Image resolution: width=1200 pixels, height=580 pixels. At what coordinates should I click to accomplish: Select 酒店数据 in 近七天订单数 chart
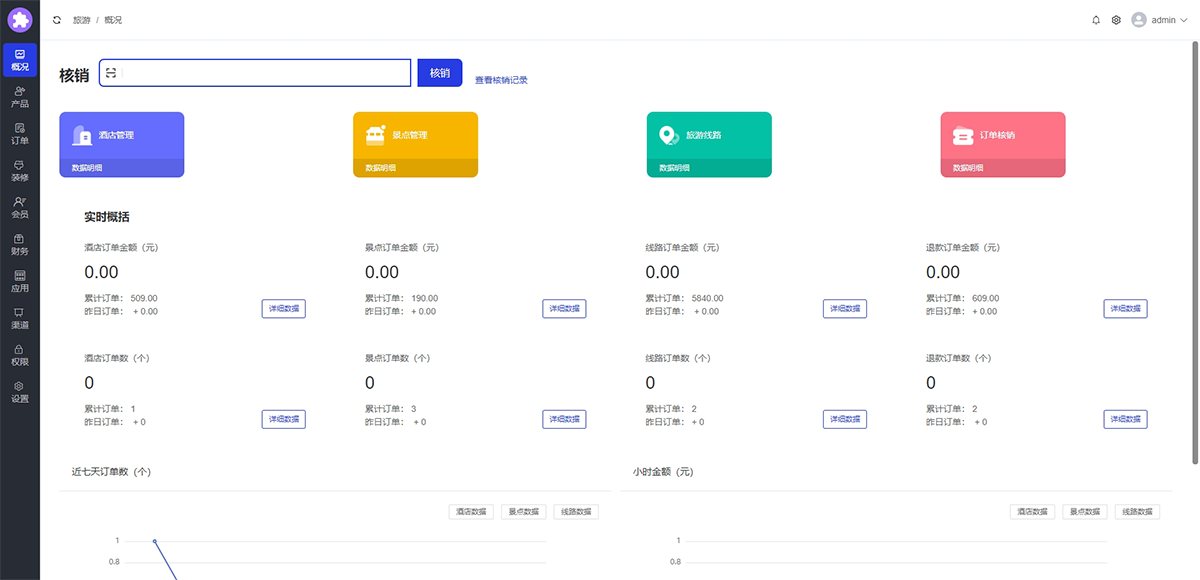tap(471, 512)
